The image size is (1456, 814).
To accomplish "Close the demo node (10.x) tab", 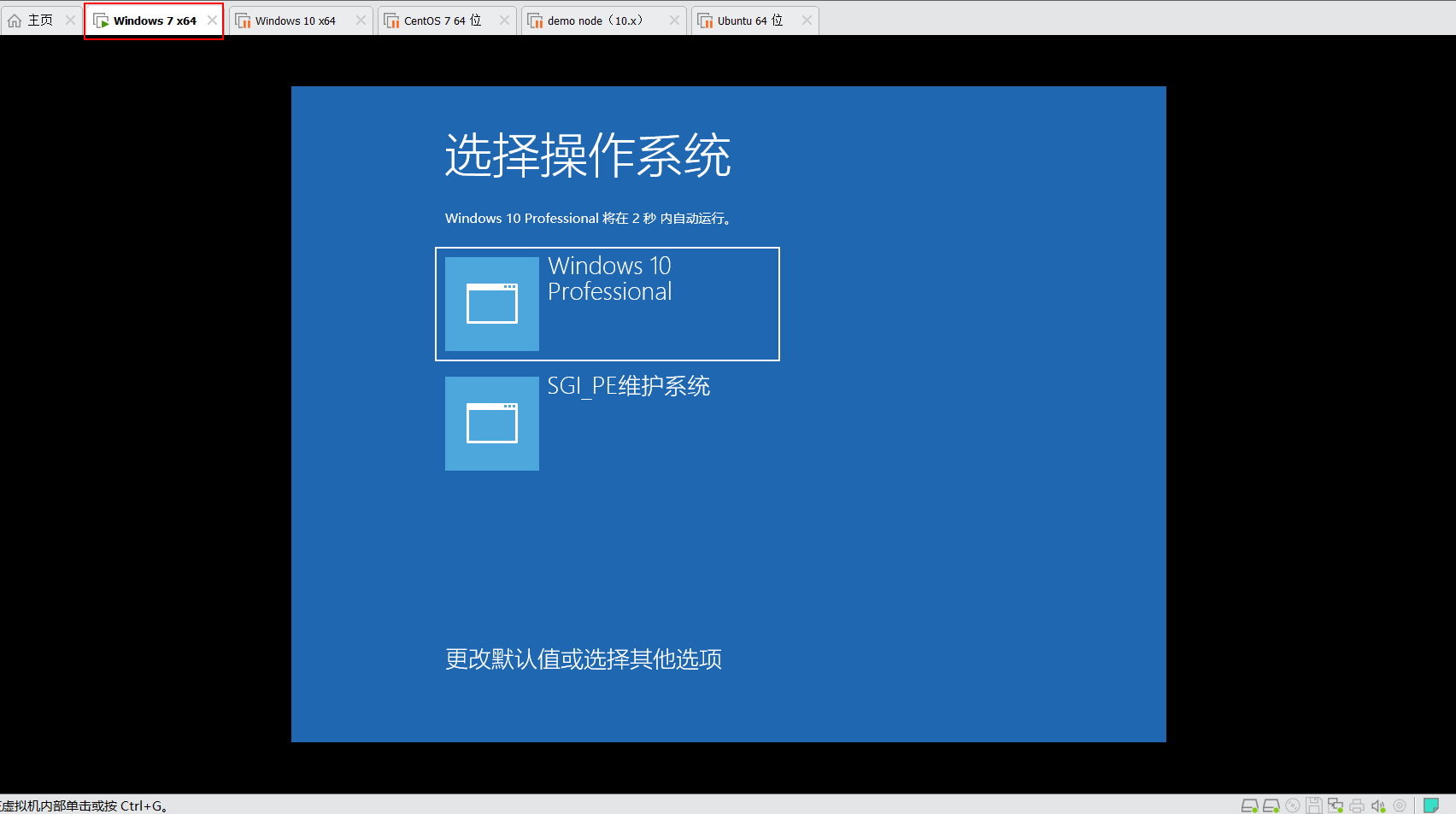I will pyautogui.click(x=674, y=20).
